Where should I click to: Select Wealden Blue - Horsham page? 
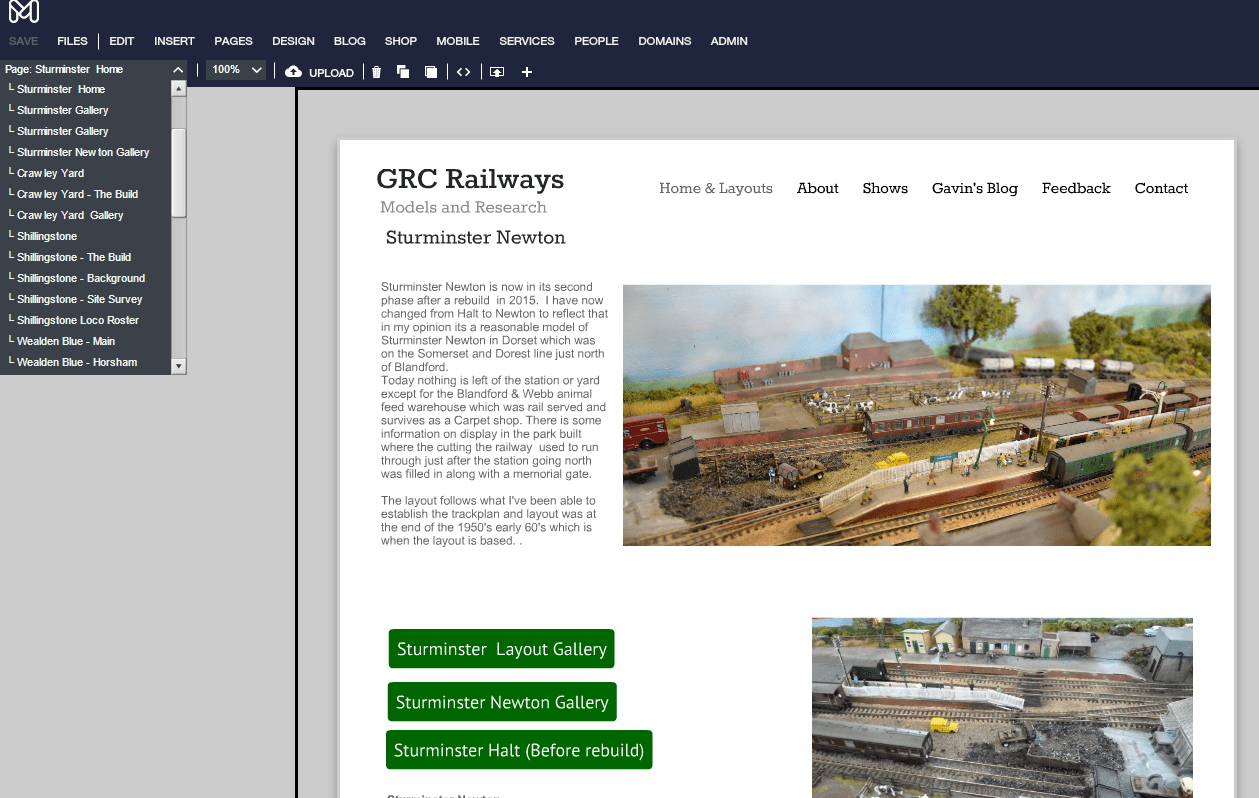[76, 362]
